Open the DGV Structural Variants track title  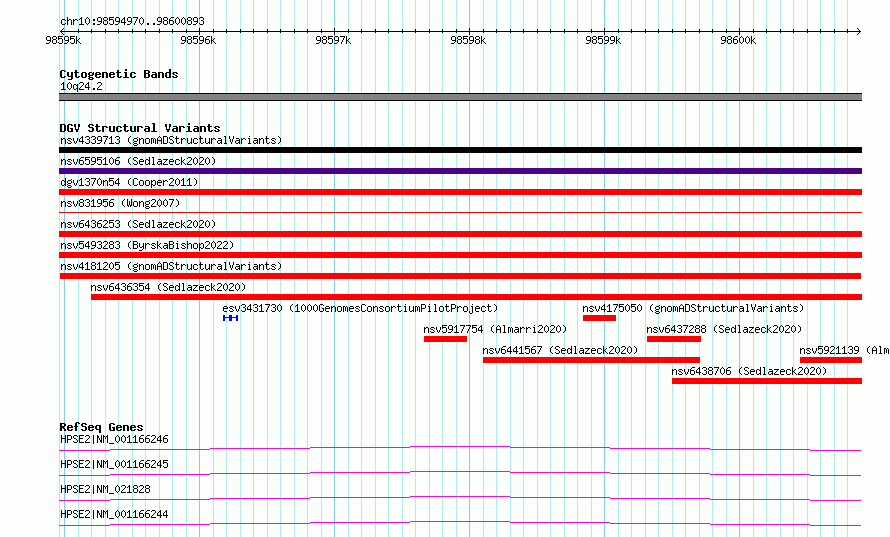pos(140,128)
